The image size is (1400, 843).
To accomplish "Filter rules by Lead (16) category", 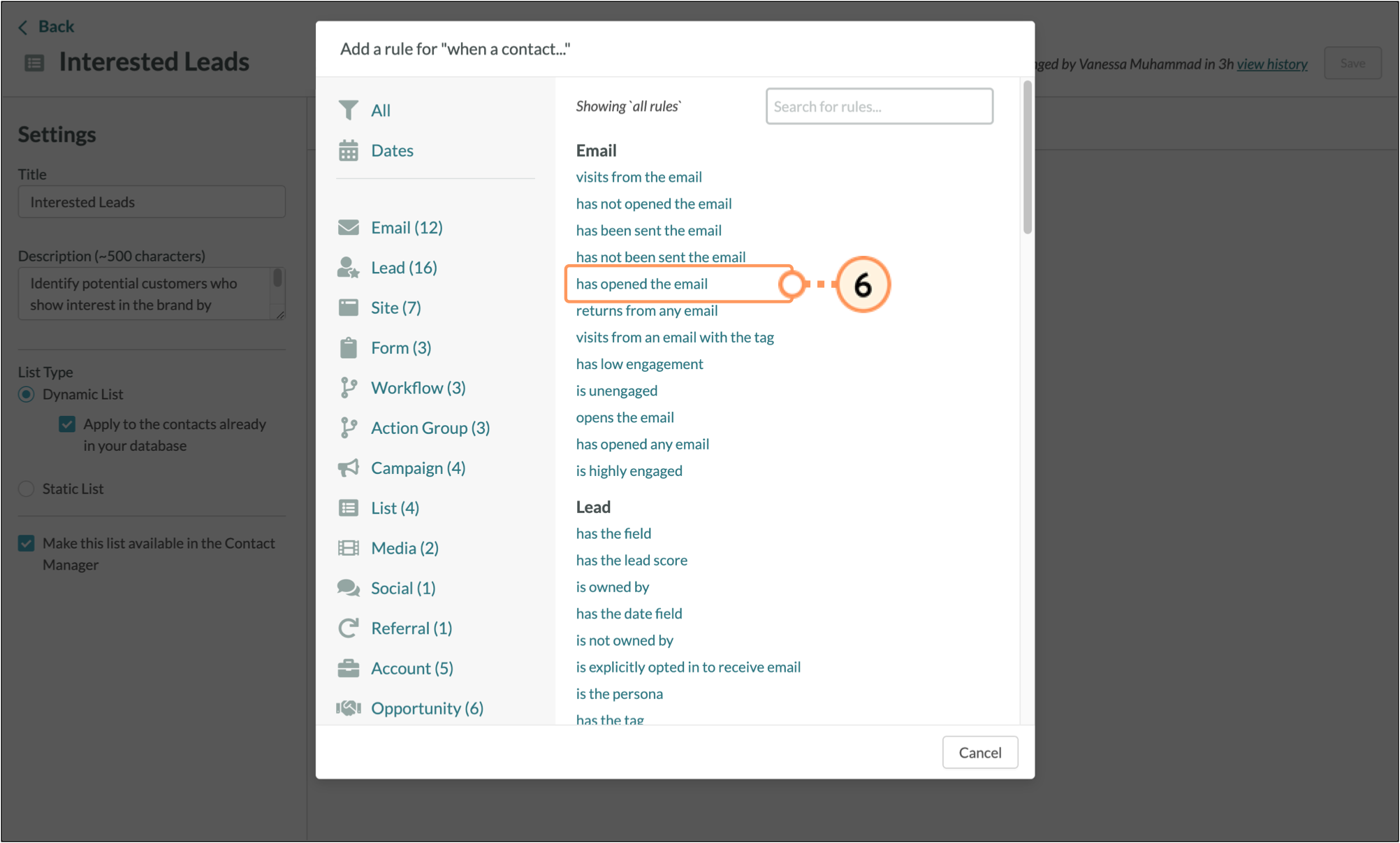I will (x=403, y=268).
